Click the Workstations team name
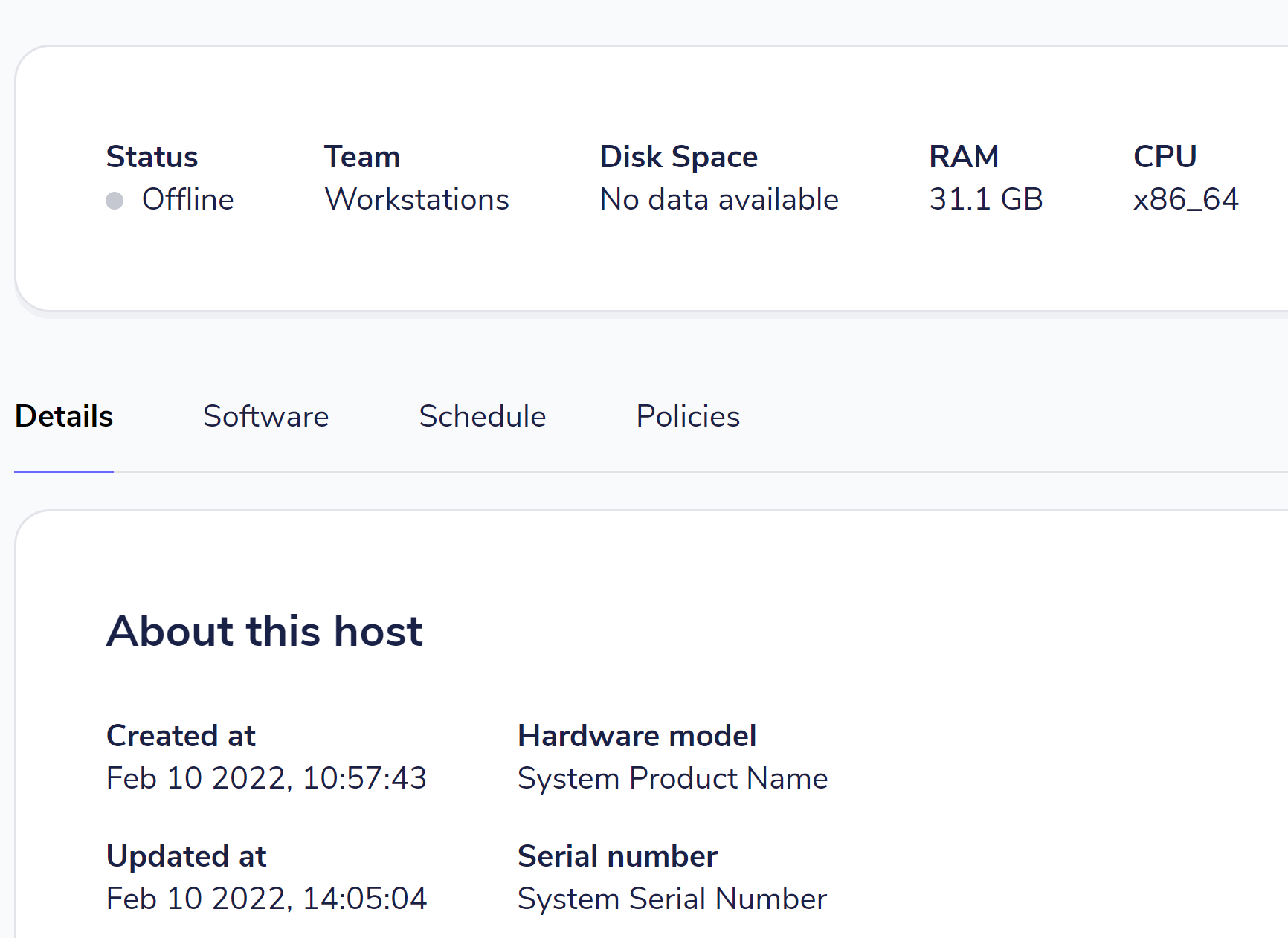Viewport: 1288px width, 938px height. [x=416, y=200]
